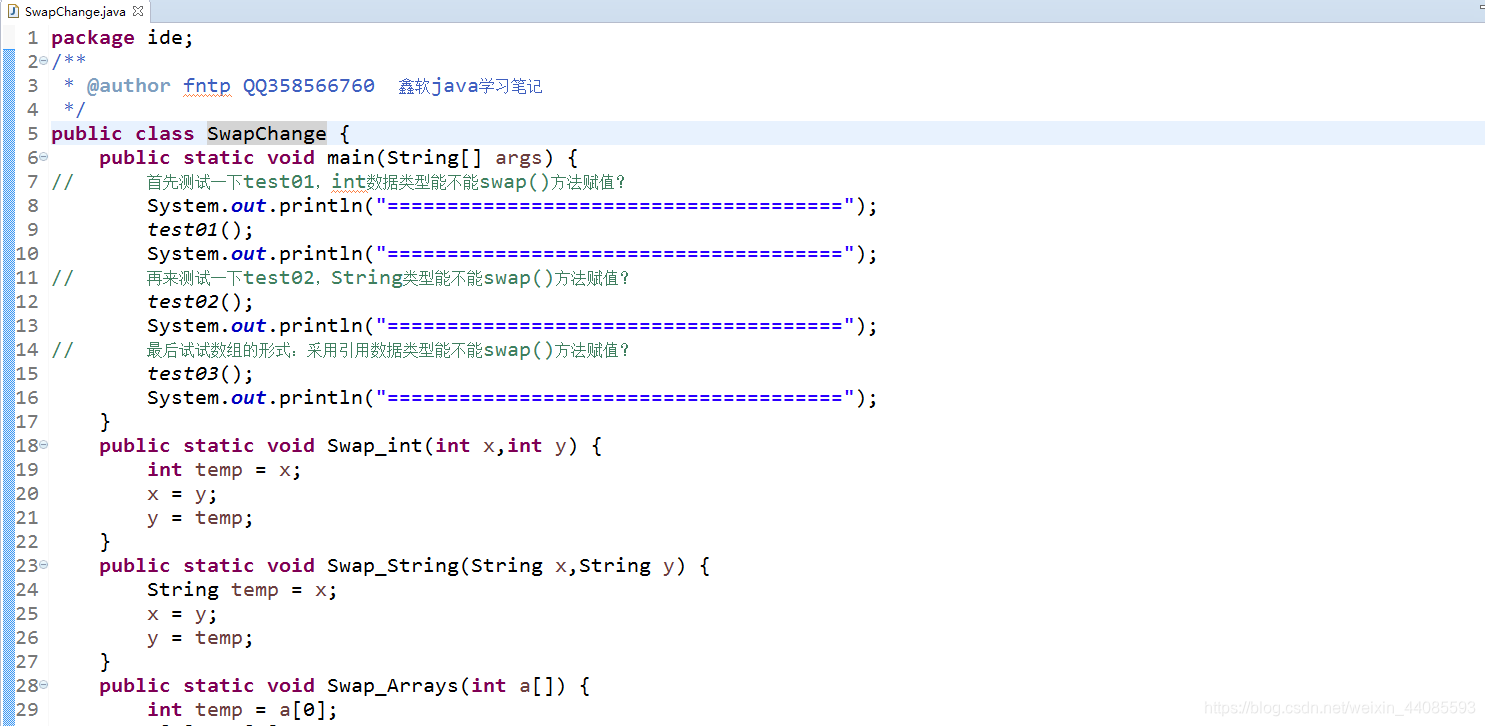
Task: Click 'String temp = x;' on line 24
Action: (242, 590)
